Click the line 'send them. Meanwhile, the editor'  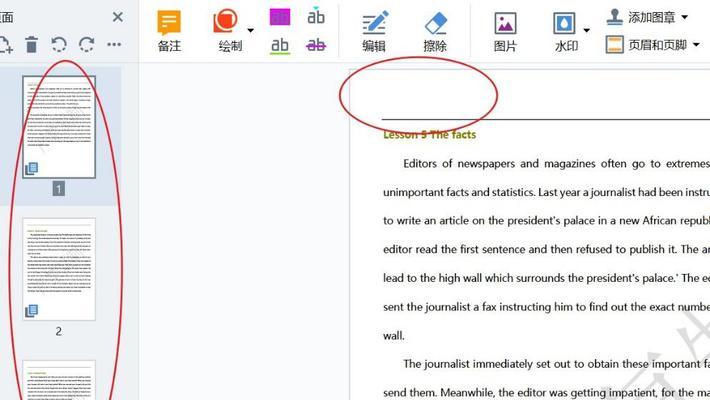coord(547,392)
